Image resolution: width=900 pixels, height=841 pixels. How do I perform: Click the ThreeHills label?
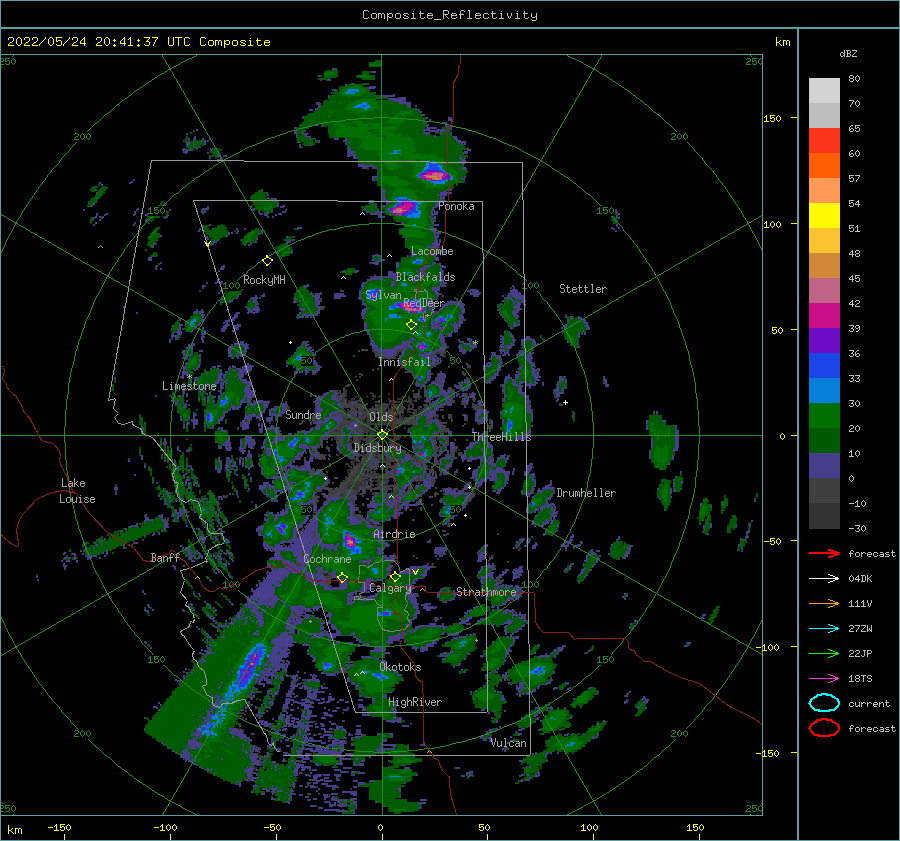point(501,437)
